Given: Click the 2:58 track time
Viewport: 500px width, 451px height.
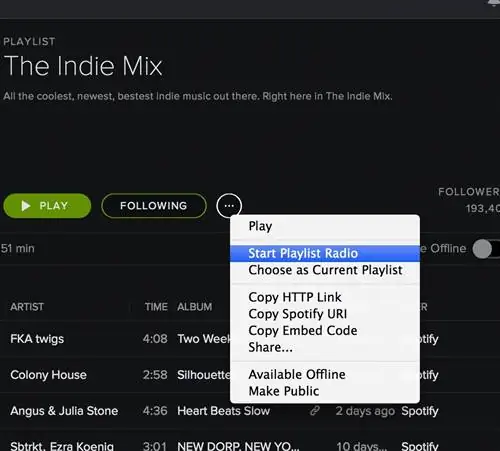Looking at the screenshot, I should [x=155, y=375].
